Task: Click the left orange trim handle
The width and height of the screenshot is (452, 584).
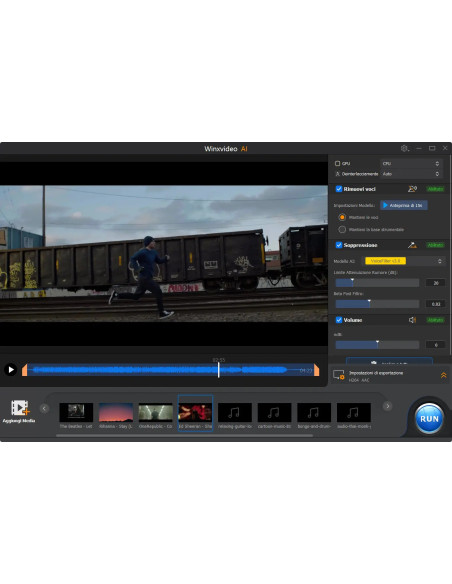Action: 25,370
